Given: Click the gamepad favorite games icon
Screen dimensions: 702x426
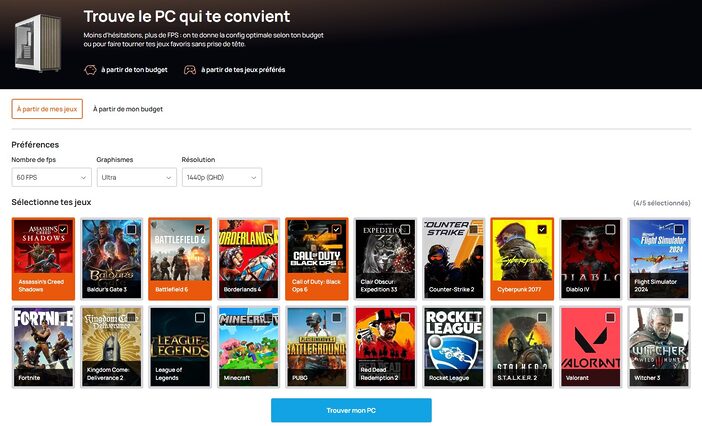Looking at the screenshot, I should (x=190, y=70).
